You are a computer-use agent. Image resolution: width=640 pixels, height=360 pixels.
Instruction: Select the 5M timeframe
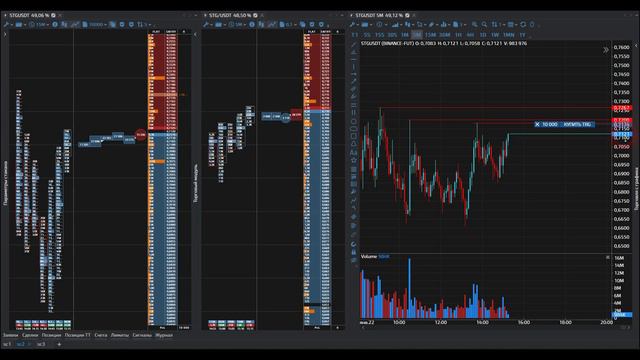tap(417, 35)
